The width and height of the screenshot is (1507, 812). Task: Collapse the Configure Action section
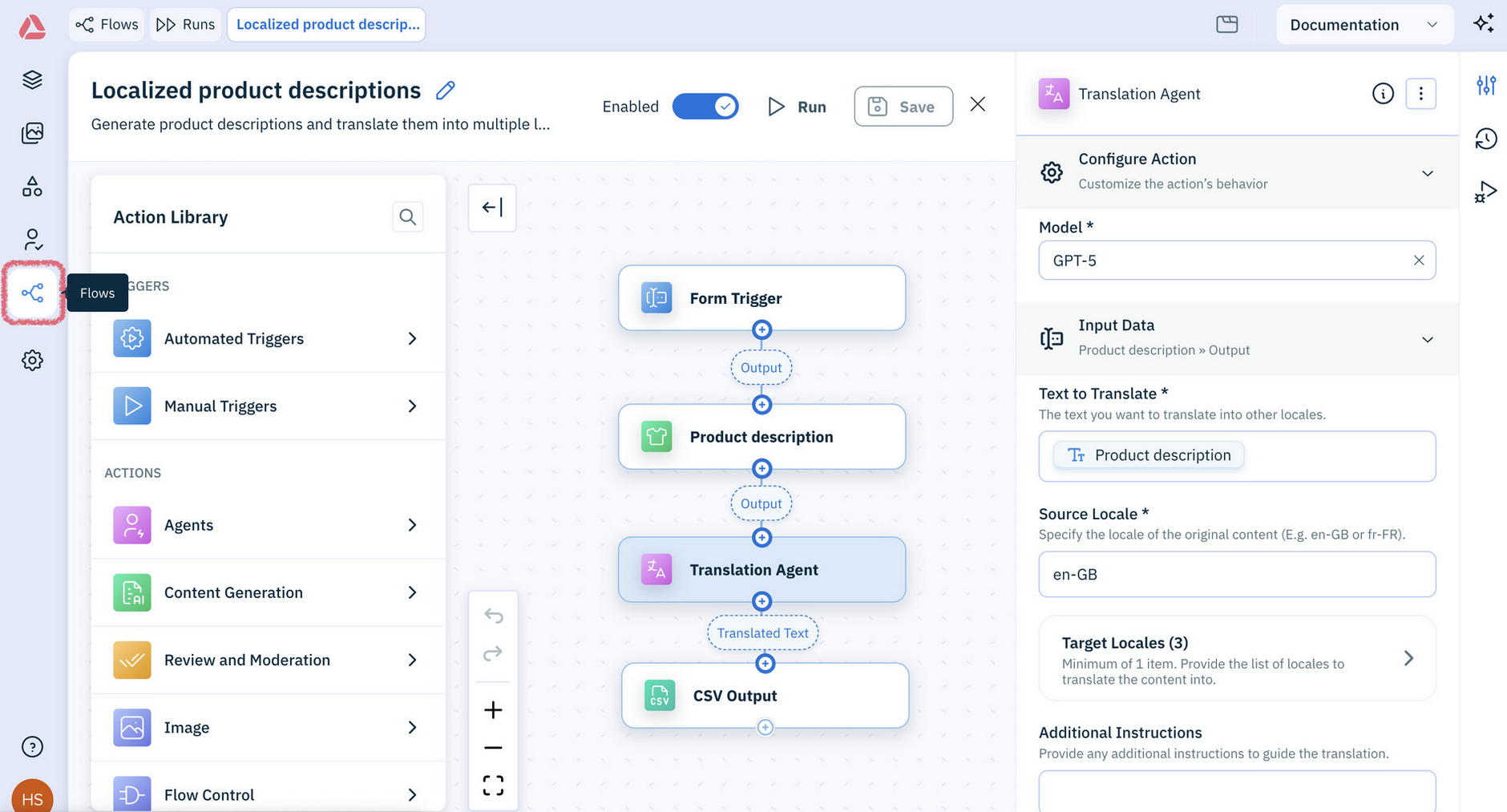(x=1427, y=173)
